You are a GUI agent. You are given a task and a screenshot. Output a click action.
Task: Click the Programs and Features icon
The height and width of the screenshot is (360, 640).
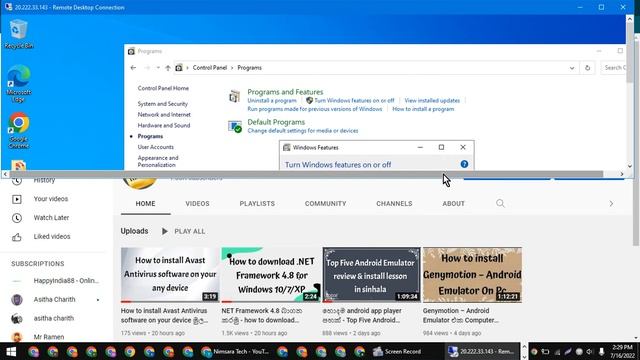point(234,96)
